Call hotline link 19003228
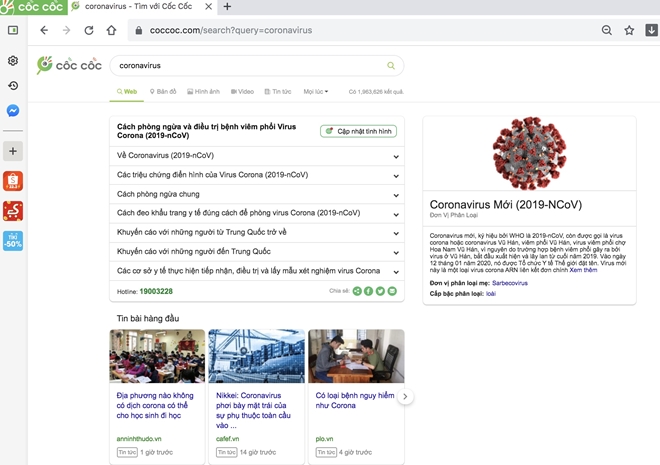The image size is (660, 465). pyautogui.click(x=156, y=291)
